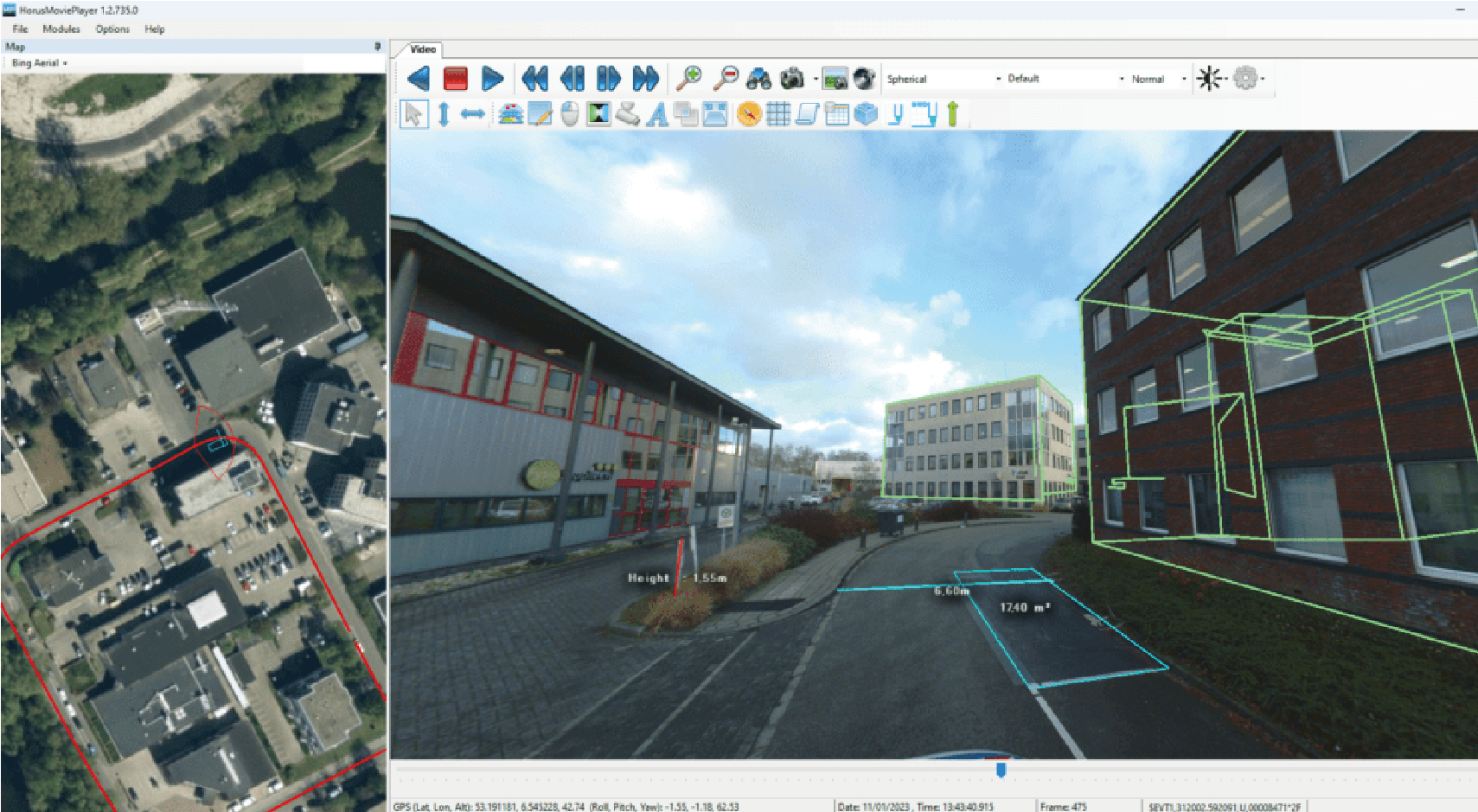The width and height of the screenshot is (1478, 812).
Task: Select the grid overlay tool
Action: pyautogui.click(x=779, y=112)
